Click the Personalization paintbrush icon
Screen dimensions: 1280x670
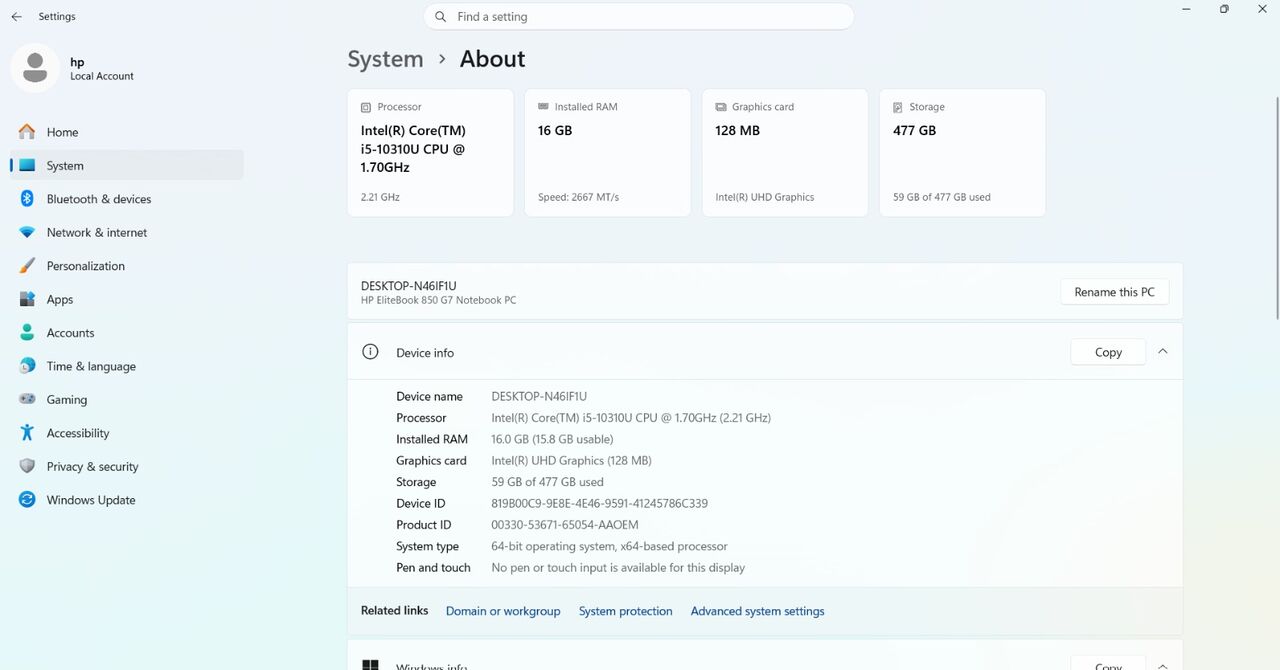click(27, 266)
